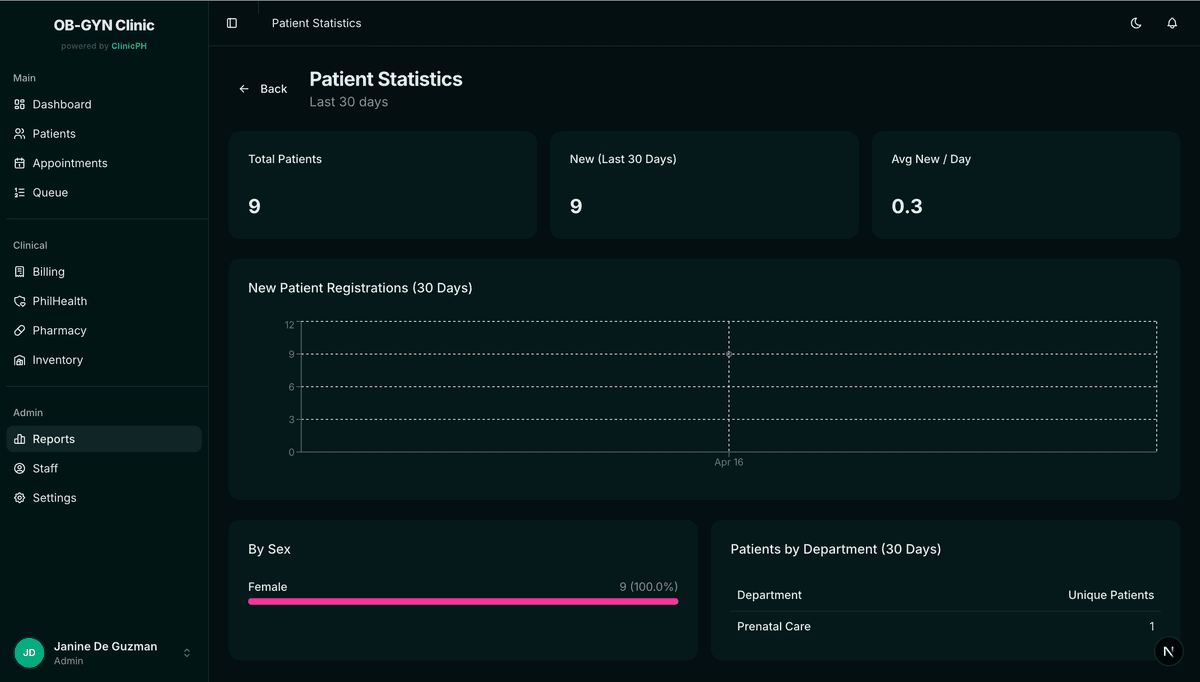This screenshot has height=682, width=1200.
Task: Click the Patient Statistics title in the top bar
Action: [x=316, y=22]
